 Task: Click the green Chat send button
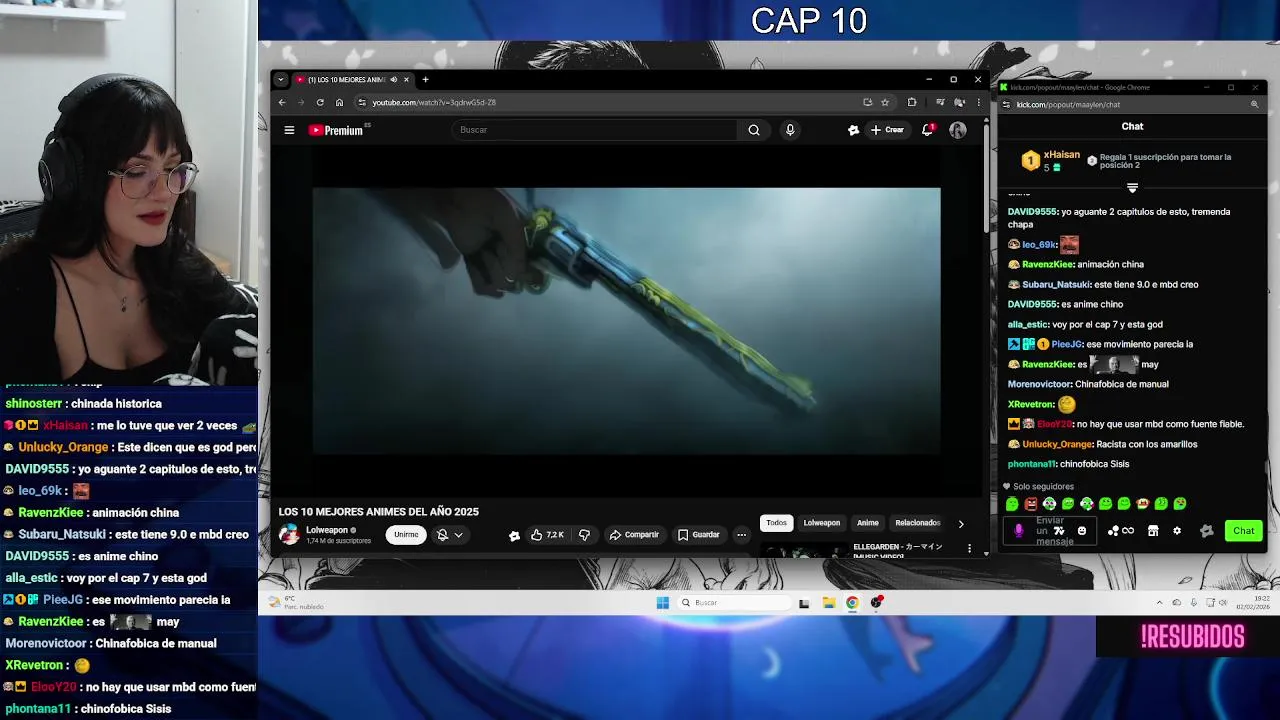(1244, 531)
